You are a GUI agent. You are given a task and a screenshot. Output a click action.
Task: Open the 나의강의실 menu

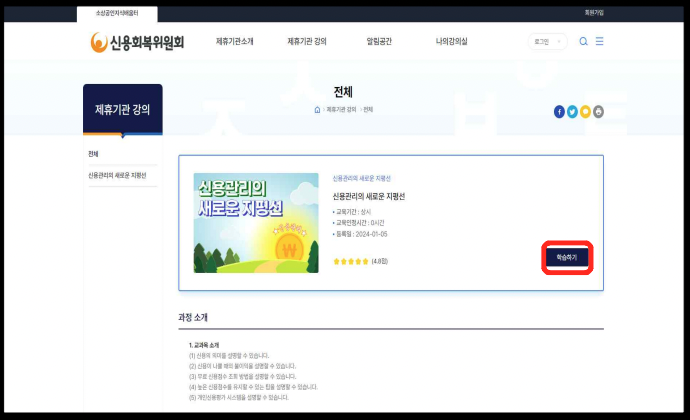451,42
